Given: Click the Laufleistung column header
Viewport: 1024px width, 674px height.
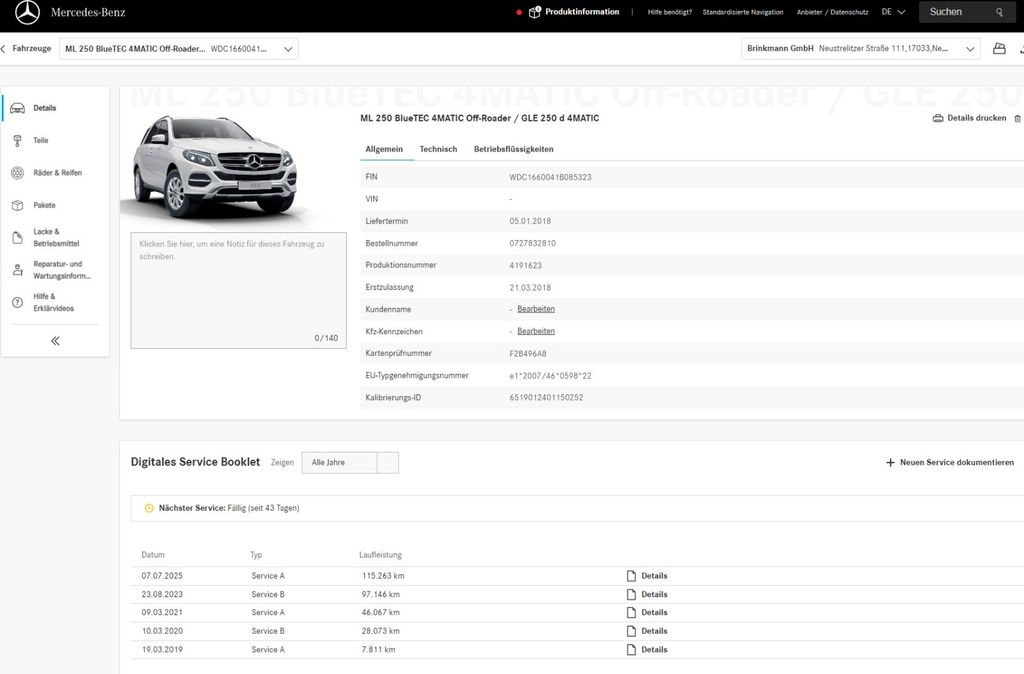Looking at the screenshot, I should tap(380, 554).
